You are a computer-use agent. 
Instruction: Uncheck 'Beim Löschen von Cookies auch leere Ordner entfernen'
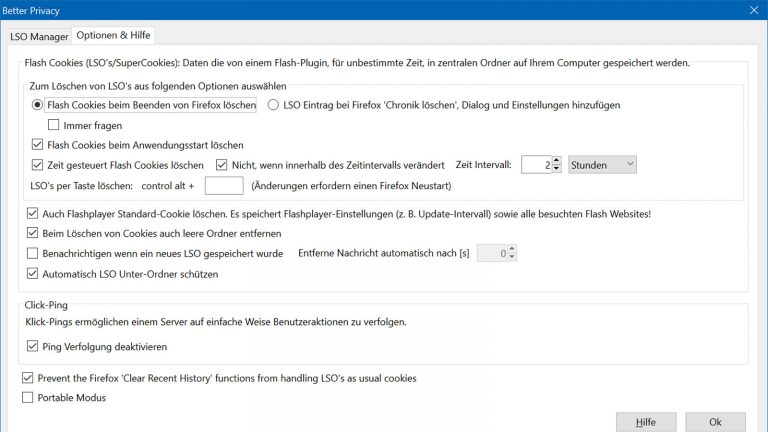click(33, 233)
